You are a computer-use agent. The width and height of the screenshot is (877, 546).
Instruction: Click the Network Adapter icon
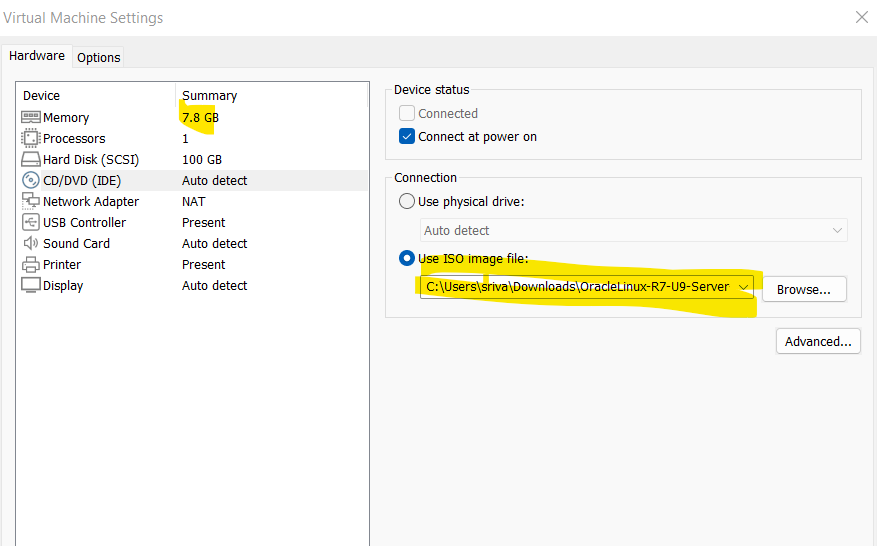click(x=31, y=201)
